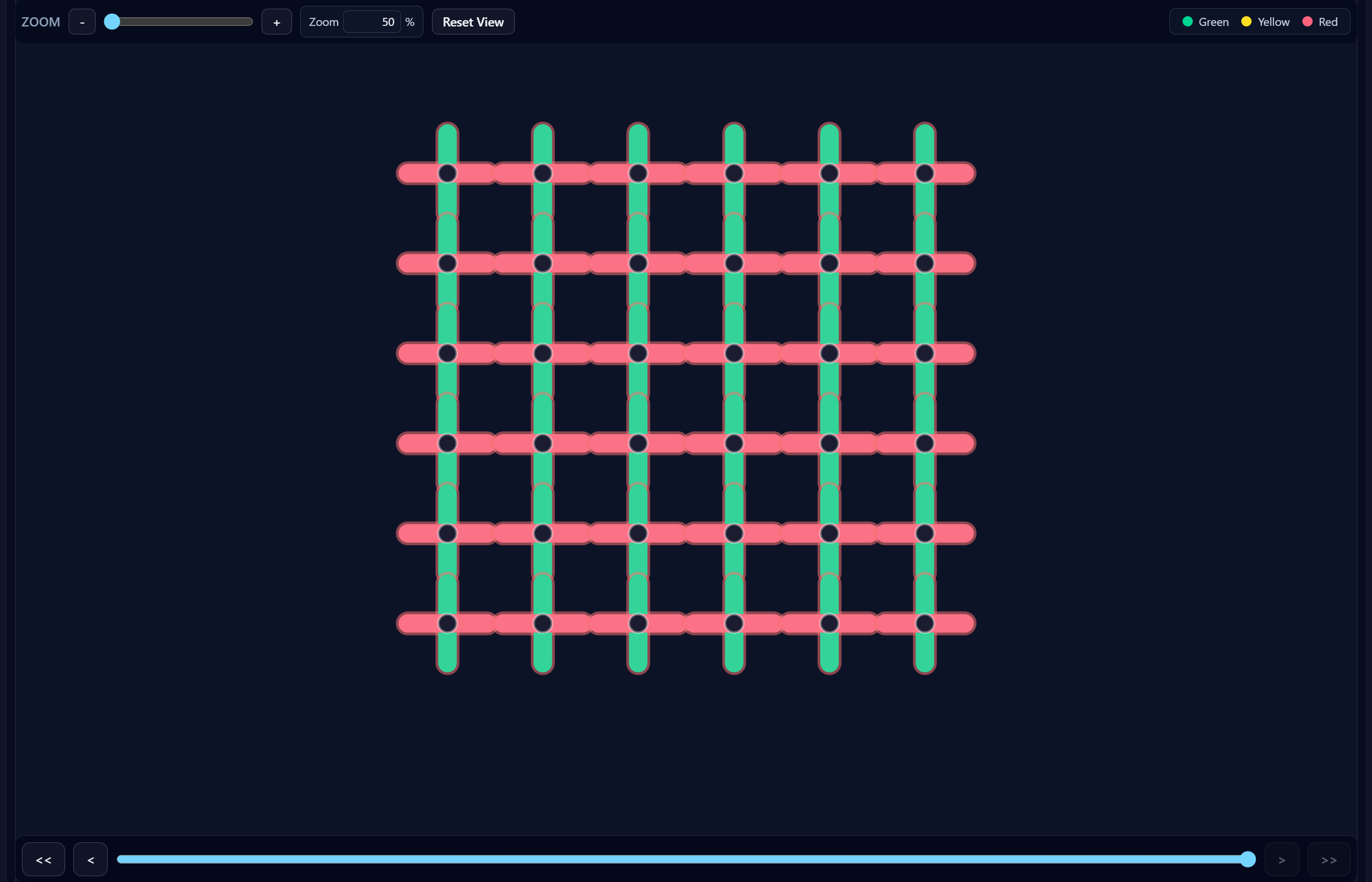
Task: Jump to last step with double-right arrows
Action: pyautogui.click(x=1329, y=860)
